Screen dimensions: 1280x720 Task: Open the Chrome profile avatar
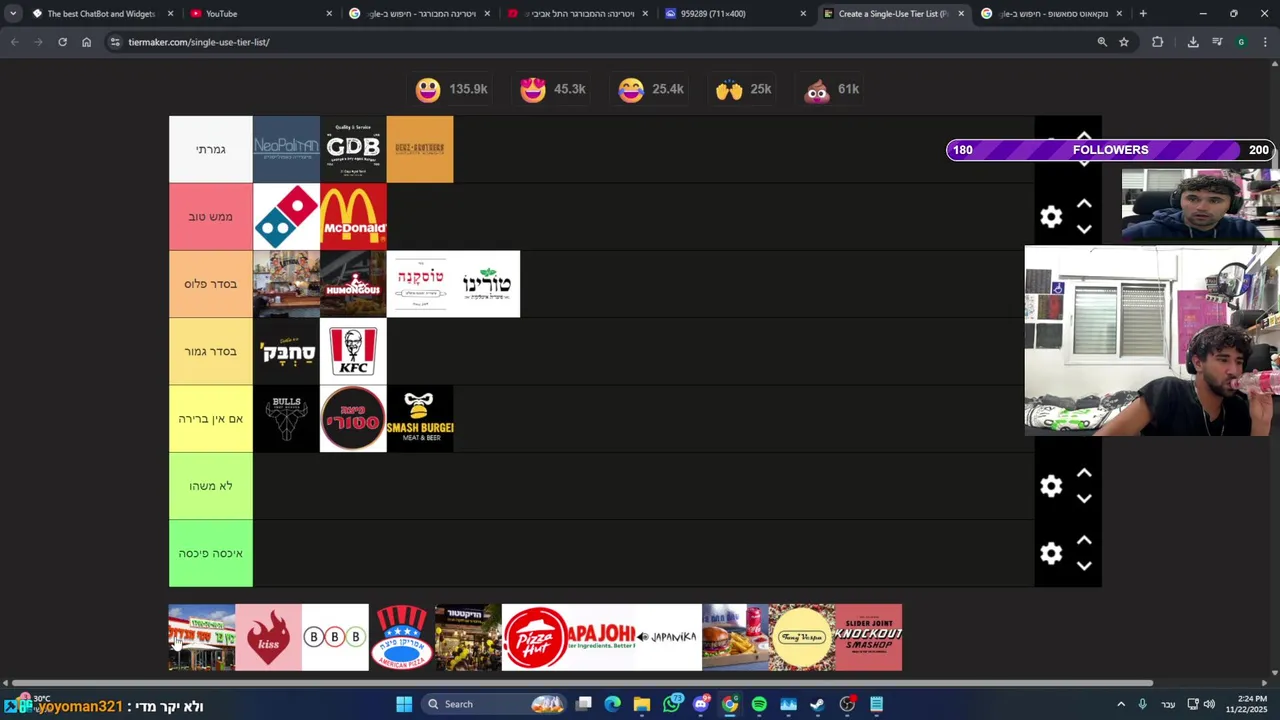(x=1241, y=42)
